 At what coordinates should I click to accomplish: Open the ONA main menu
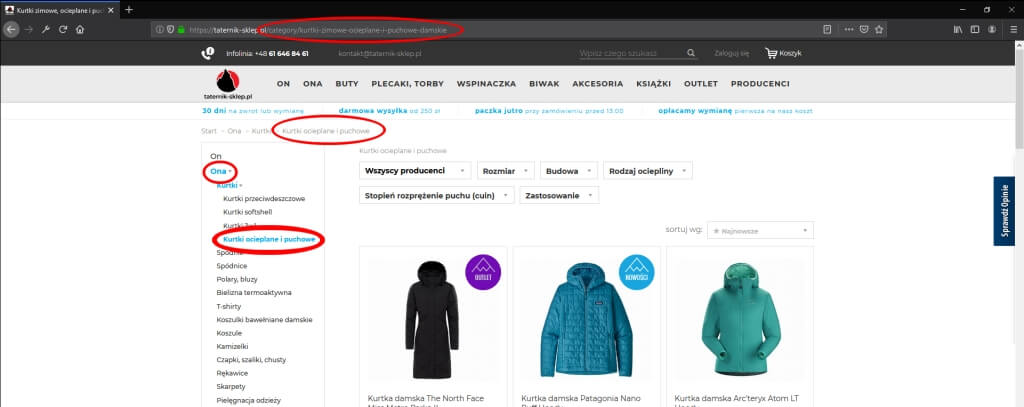pos(313,84)
